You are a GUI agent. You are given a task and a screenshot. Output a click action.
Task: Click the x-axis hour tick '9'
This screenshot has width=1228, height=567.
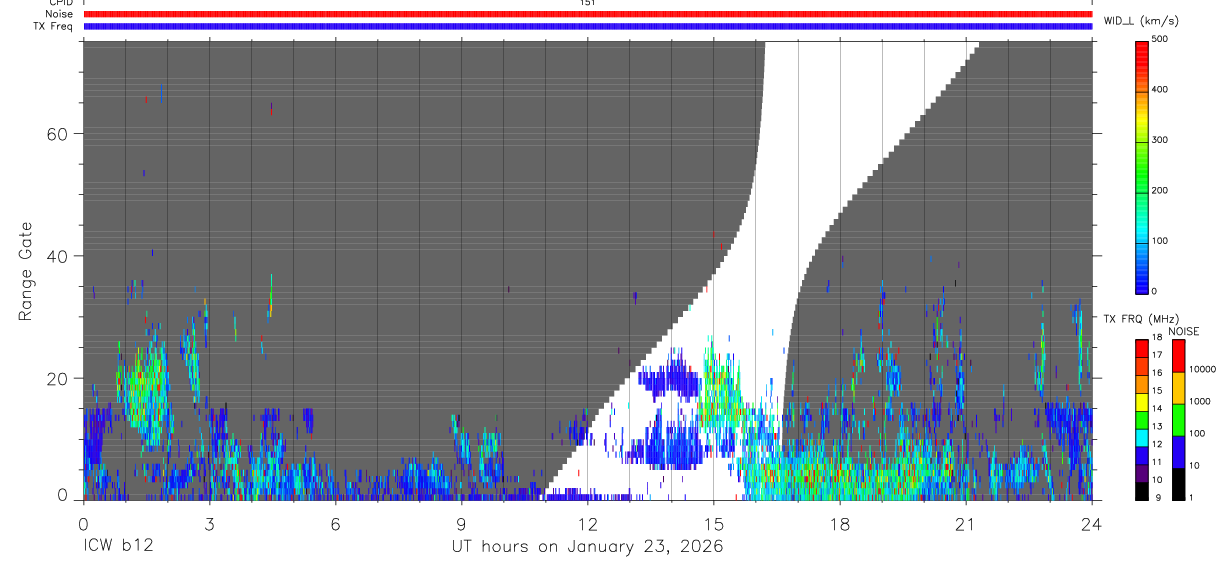coord(461,524)
